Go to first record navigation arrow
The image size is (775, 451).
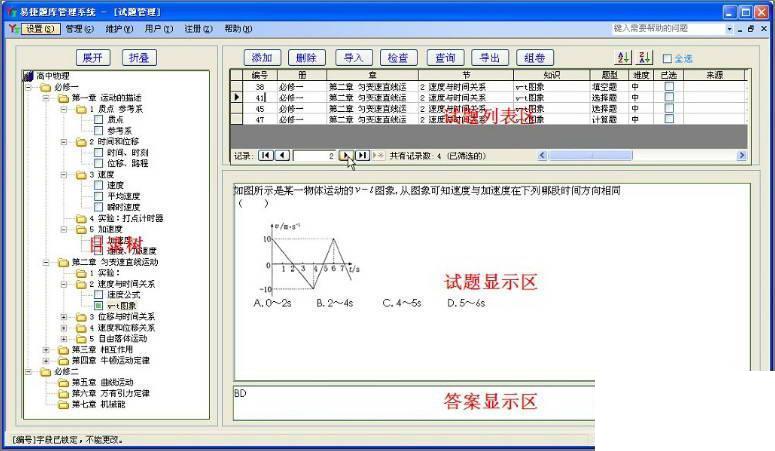(265, 155)
